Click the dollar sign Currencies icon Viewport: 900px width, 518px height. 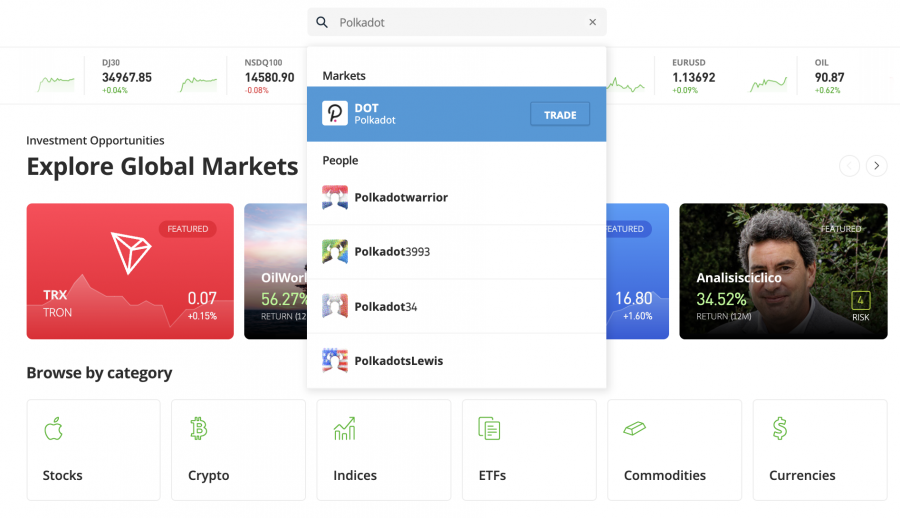[779, 428]
